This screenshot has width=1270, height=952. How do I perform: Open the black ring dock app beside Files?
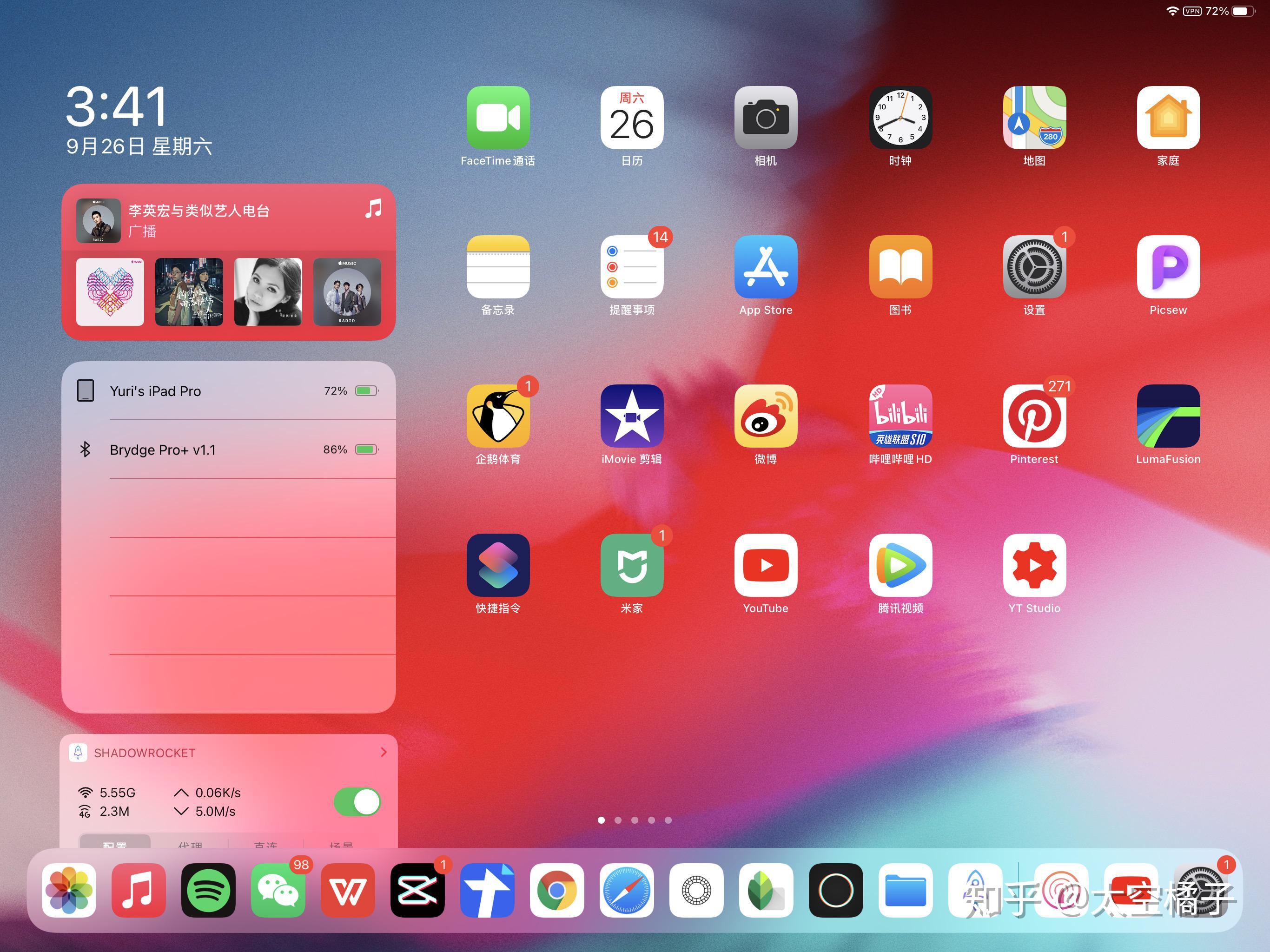click(x=836, y=890)
